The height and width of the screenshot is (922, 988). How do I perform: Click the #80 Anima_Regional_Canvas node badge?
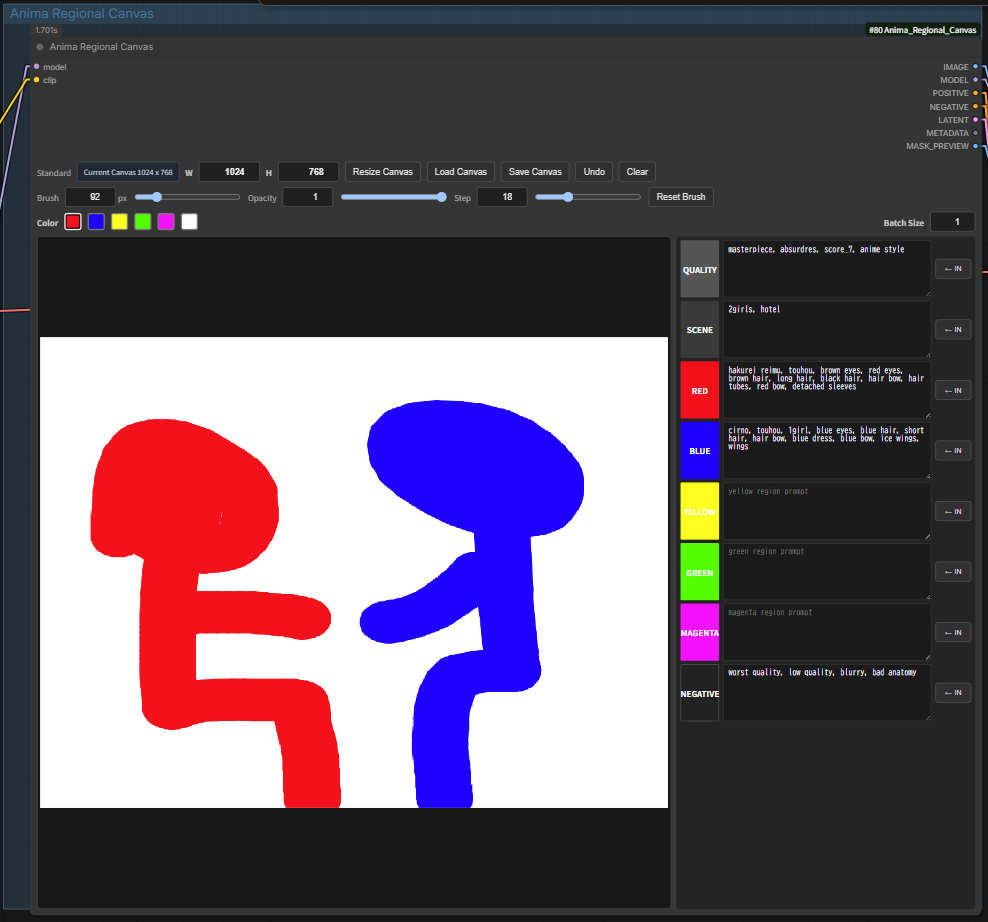[x=922, y=30]
